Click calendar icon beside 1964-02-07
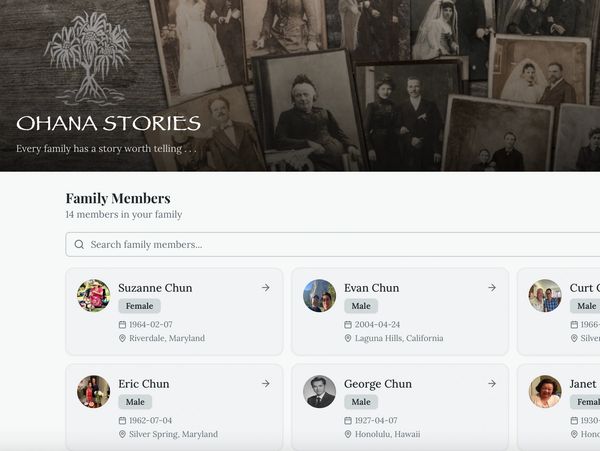600x451 pixels. click(122, 325)
